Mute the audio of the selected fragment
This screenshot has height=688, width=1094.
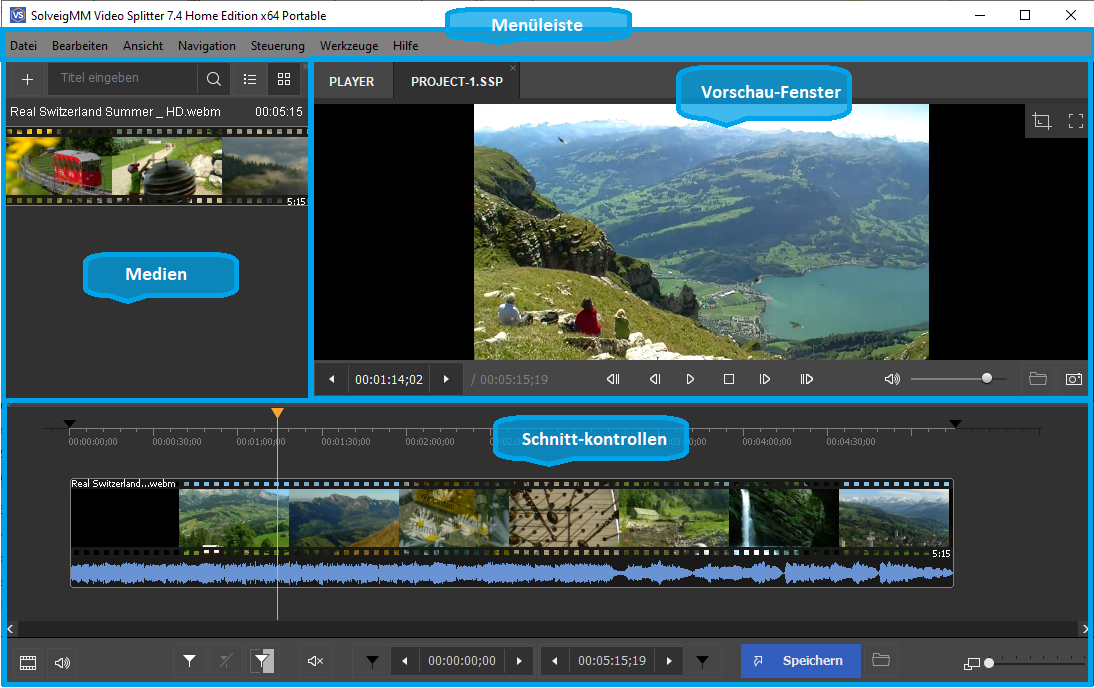point(315,661)
